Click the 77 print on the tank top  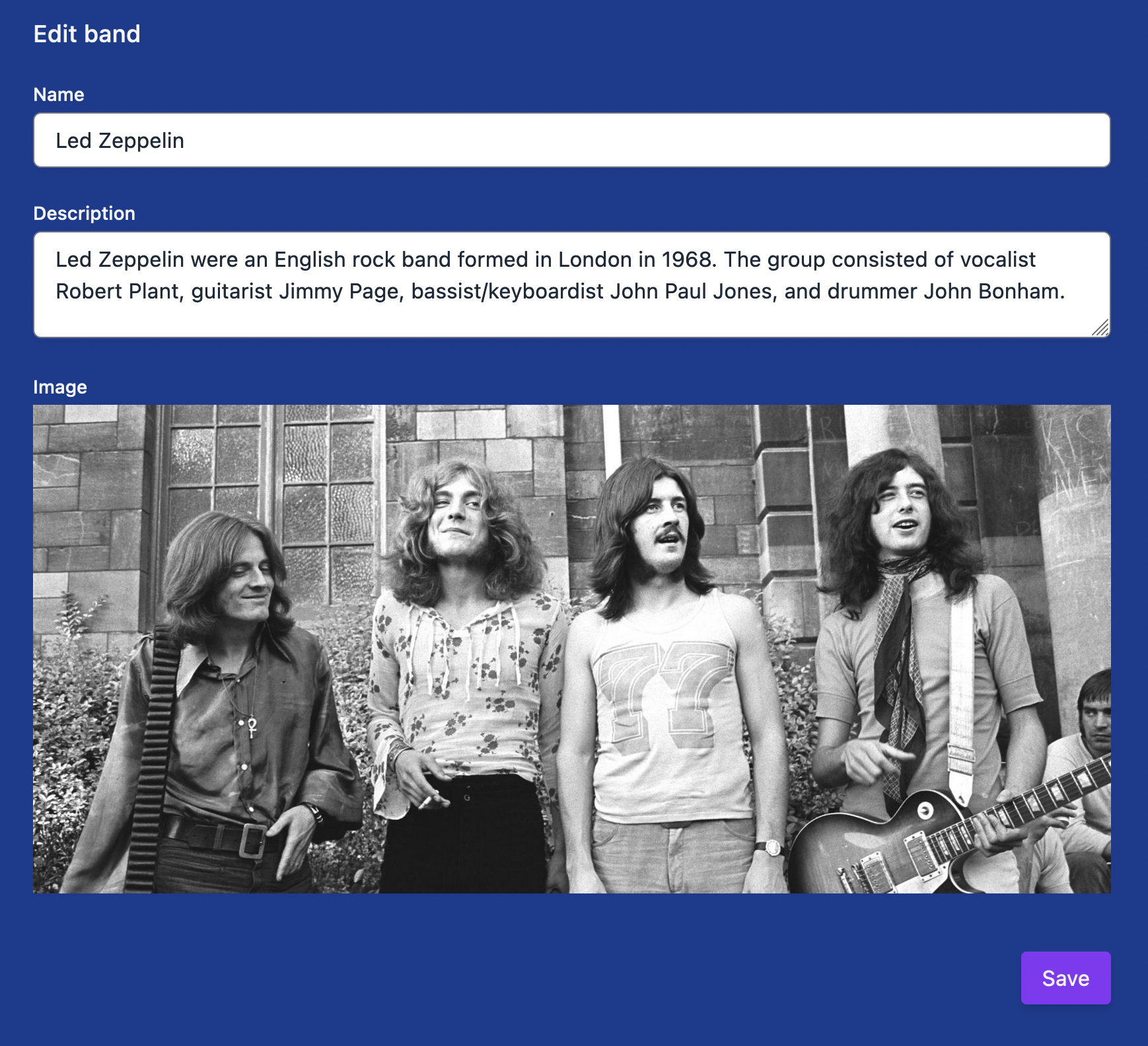click(x=664, y=693)
